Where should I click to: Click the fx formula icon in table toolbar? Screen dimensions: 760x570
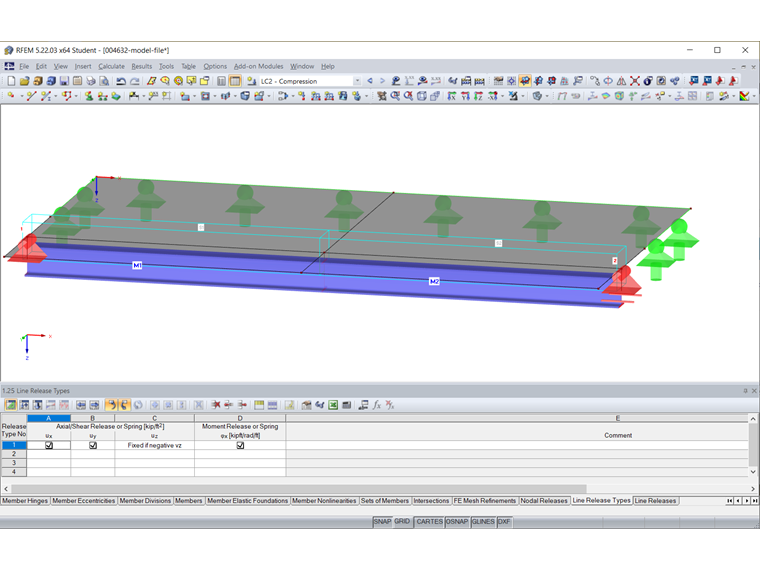[377, 405]
